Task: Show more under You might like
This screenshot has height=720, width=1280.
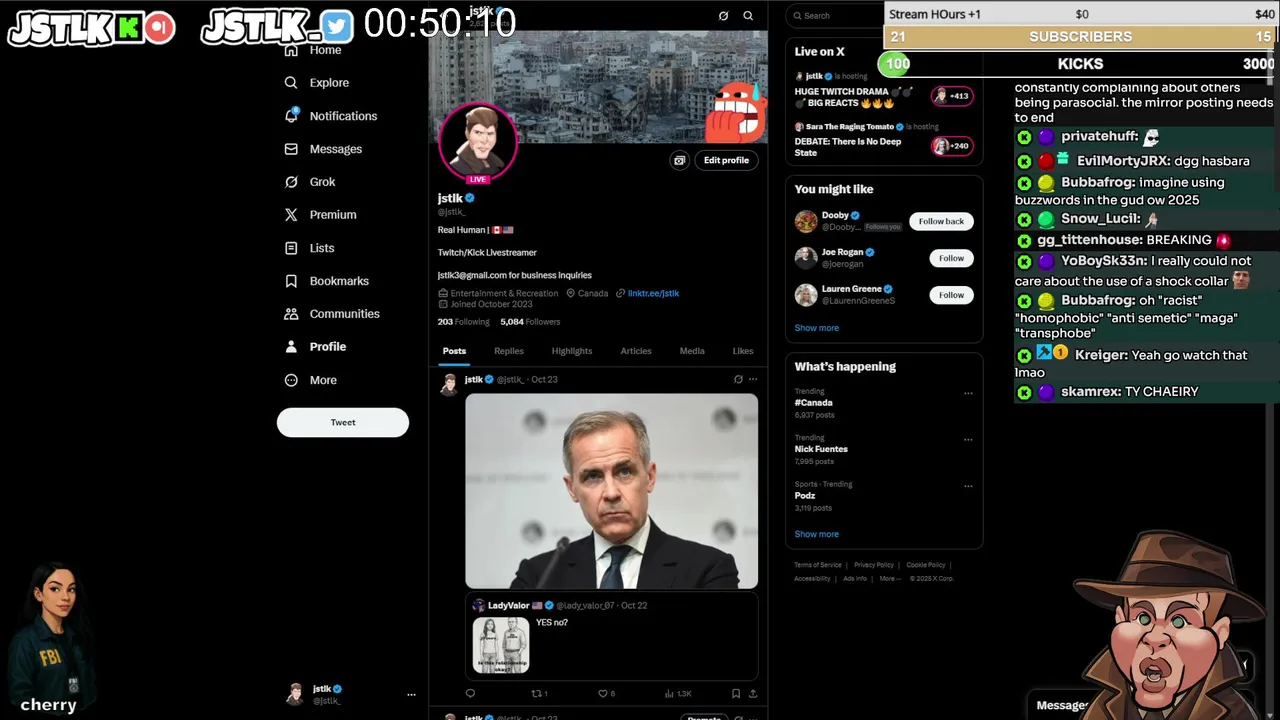Action: tap(817, 328)
